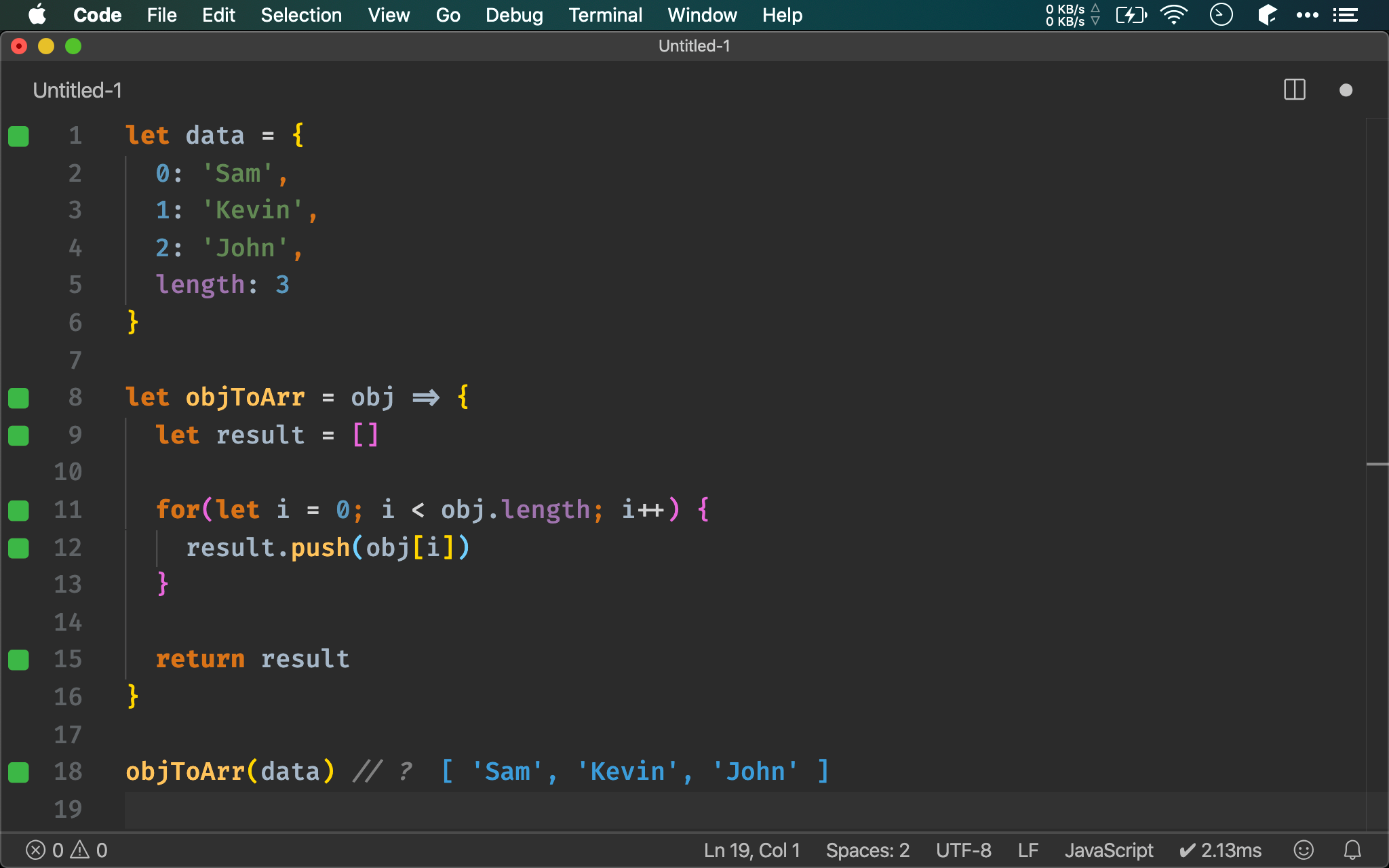
Task: Click green coverage marker on line 1
Action: (x=18, y=136)
